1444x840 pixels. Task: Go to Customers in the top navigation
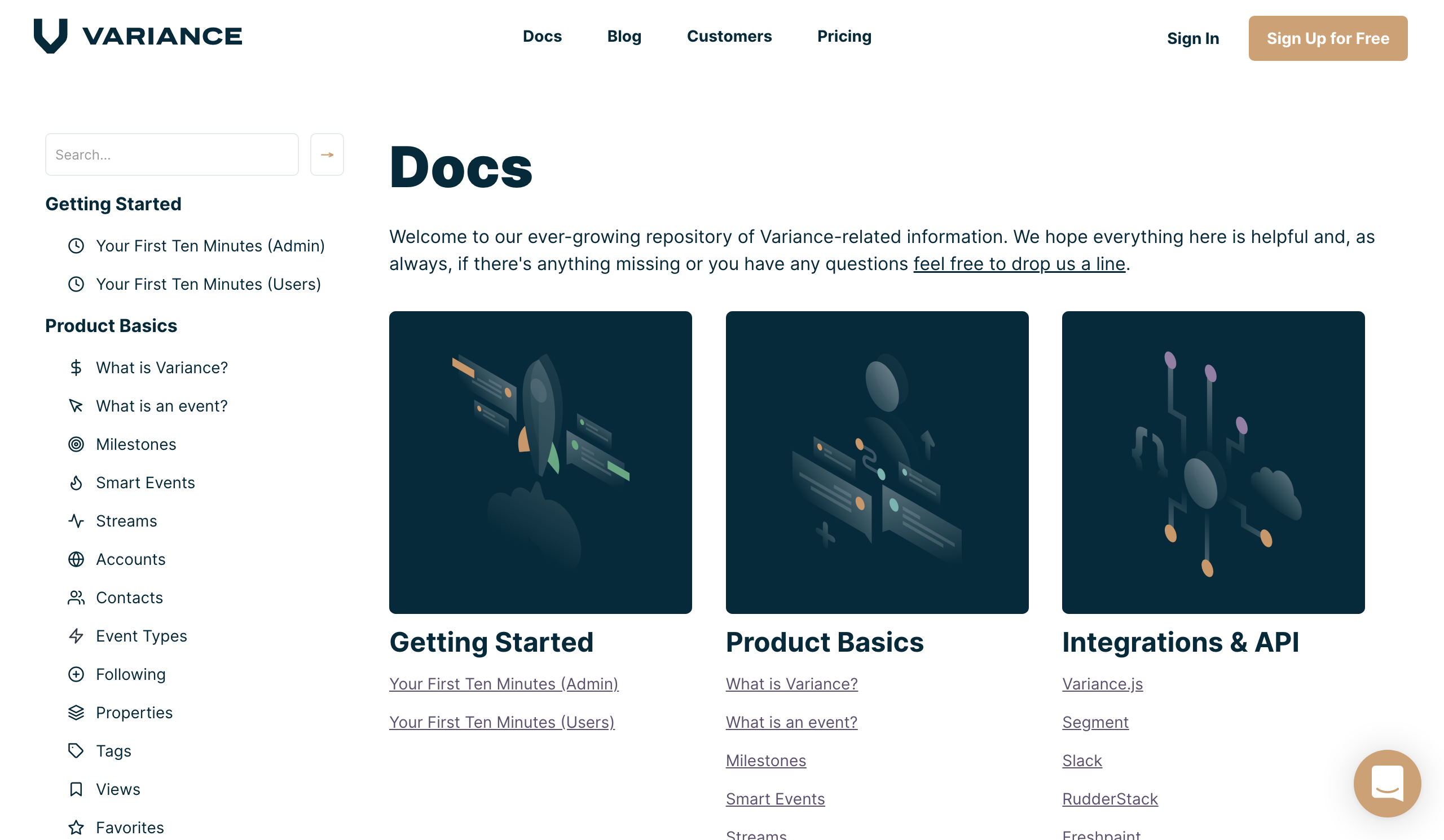point(729,36)
